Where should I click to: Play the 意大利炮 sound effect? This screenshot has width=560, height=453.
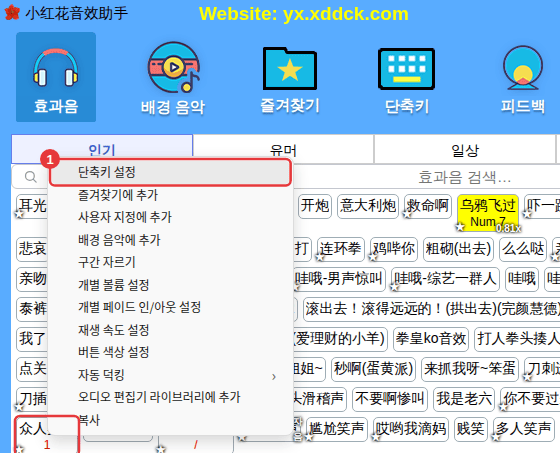(x=368, y=206)
